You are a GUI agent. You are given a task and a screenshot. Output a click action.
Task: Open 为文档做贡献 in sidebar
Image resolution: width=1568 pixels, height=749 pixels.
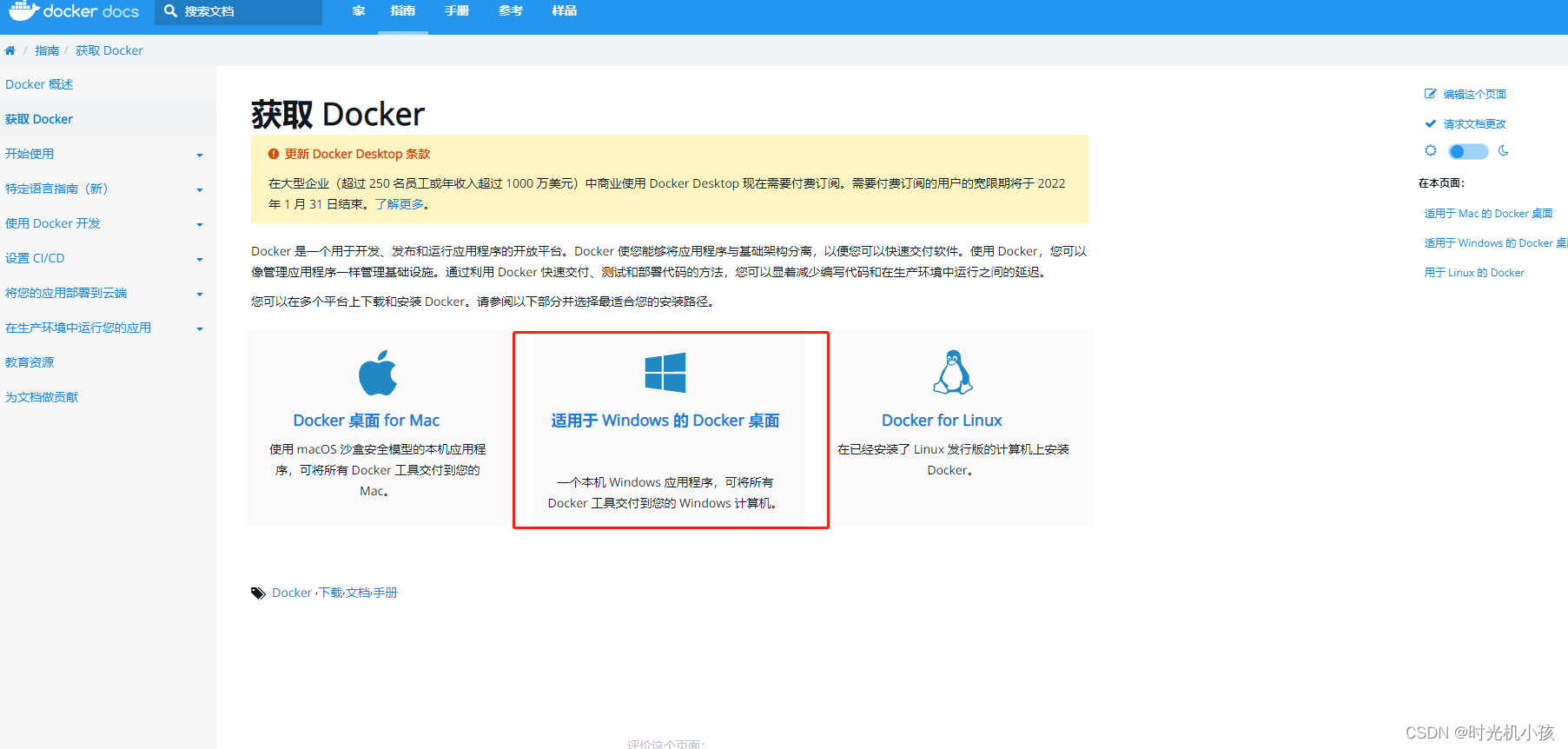tap(42, 397)
